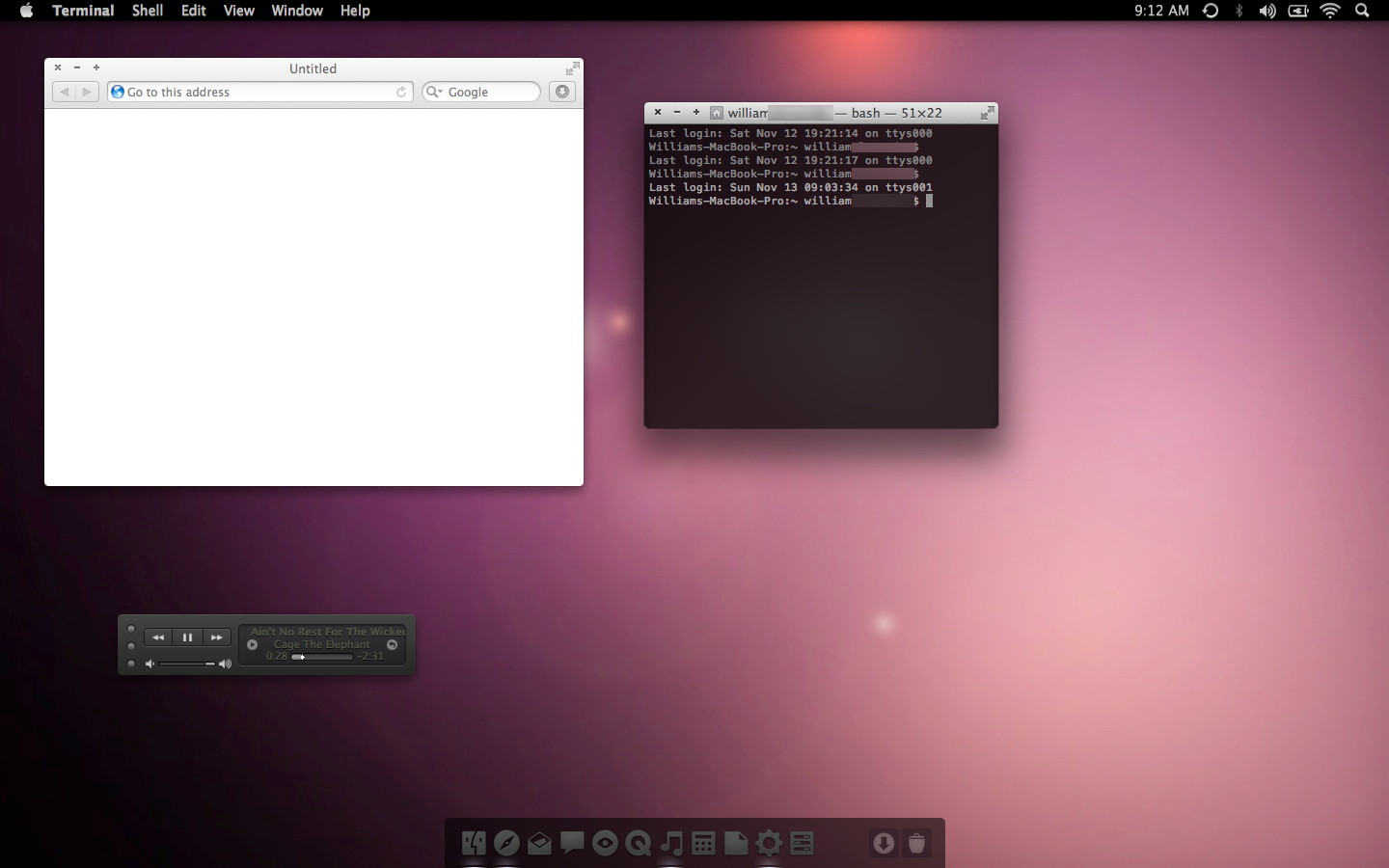Click the Untitled title of browser window
1389x868 pixels.
(x=313, y=68)
